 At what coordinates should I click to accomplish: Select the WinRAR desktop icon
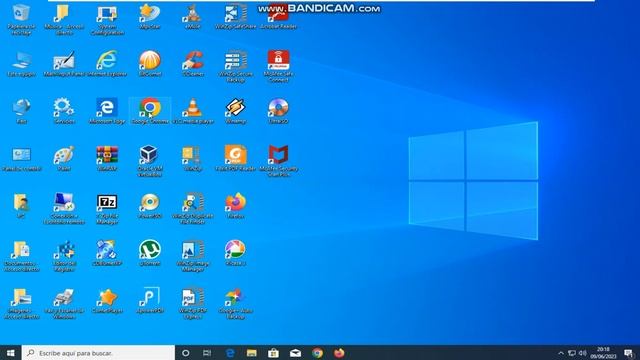point(107,158)
